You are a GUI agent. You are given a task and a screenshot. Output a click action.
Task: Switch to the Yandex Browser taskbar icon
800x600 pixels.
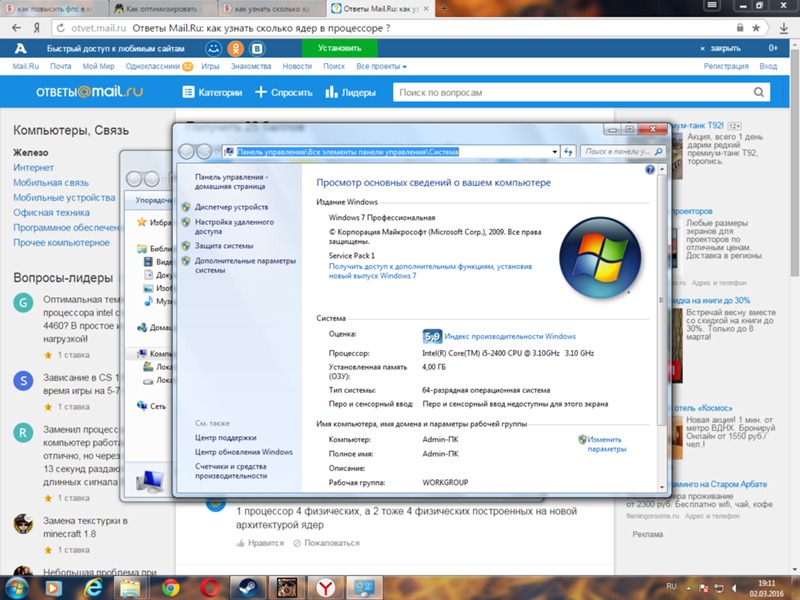point(326,588)
